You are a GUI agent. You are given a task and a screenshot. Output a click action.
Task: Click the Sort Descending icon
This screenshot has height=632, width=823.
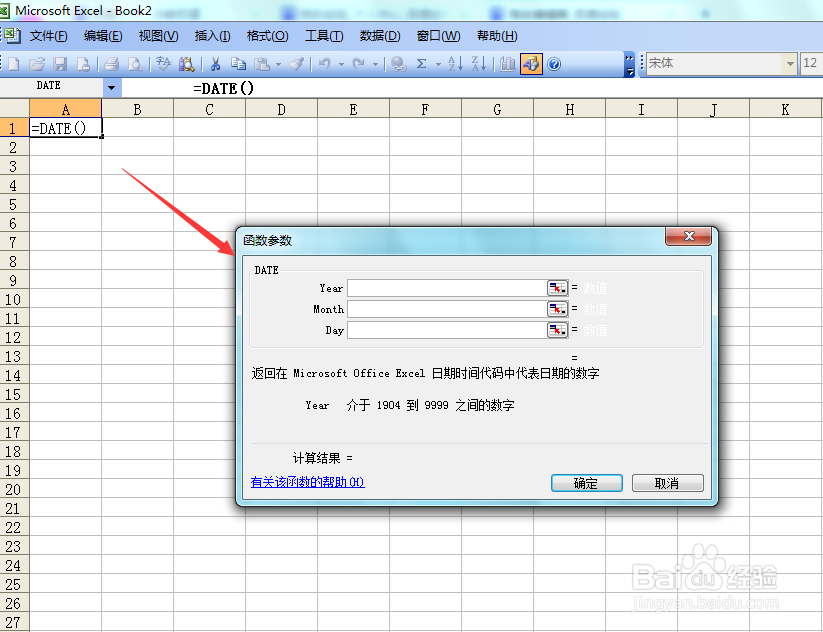479,64
